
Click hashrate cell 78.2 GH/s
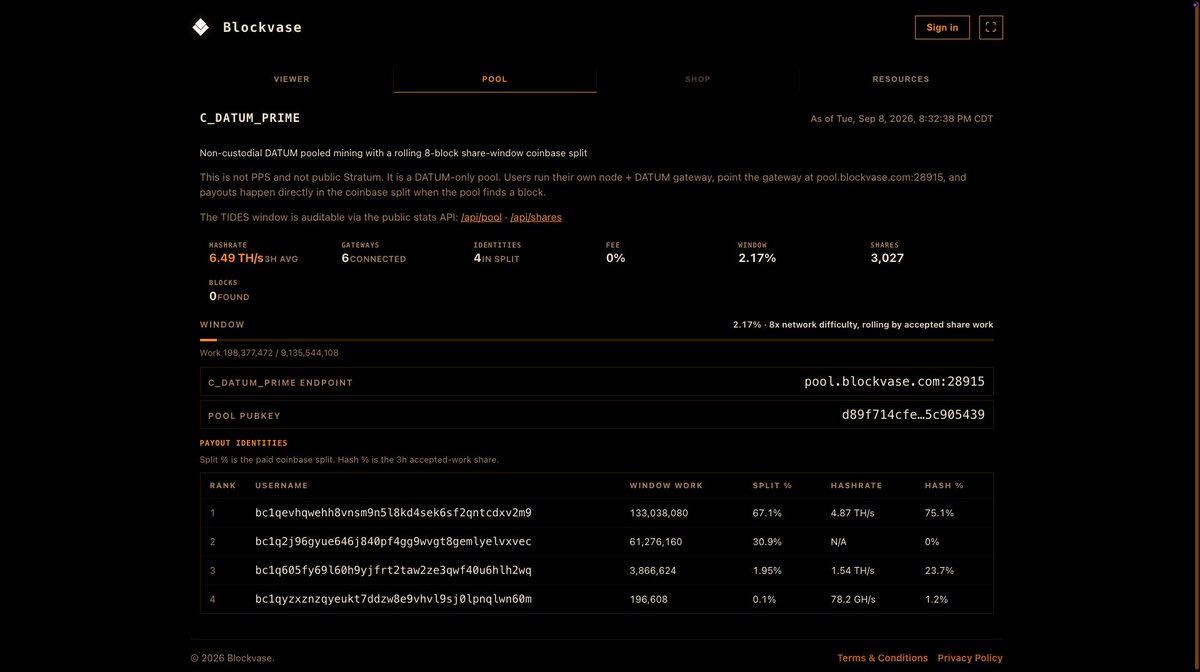point(853,600)
